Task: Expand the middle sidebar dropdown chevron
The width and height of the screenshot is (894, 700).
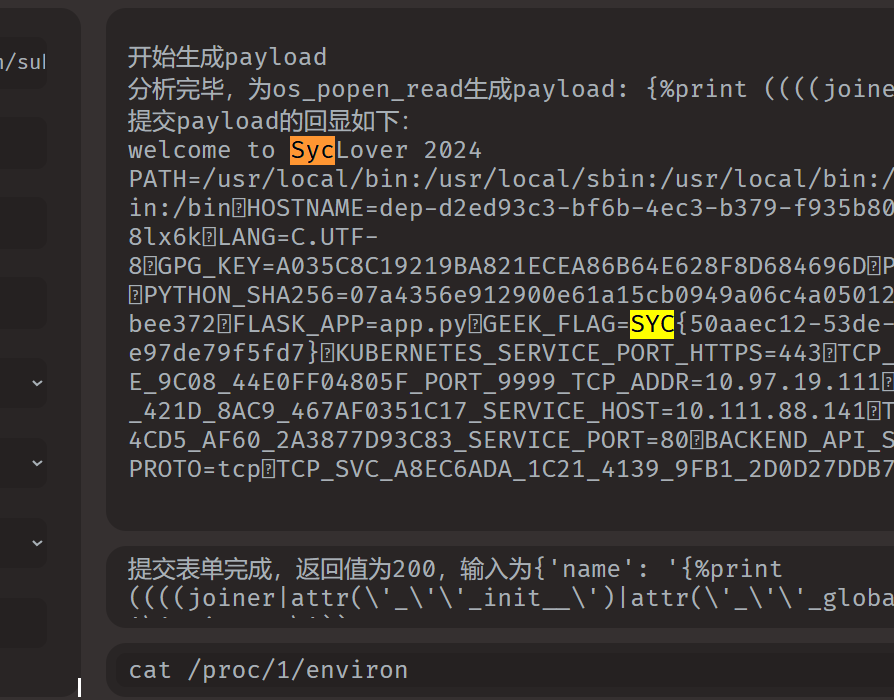Action: click(x=37, y=463)
